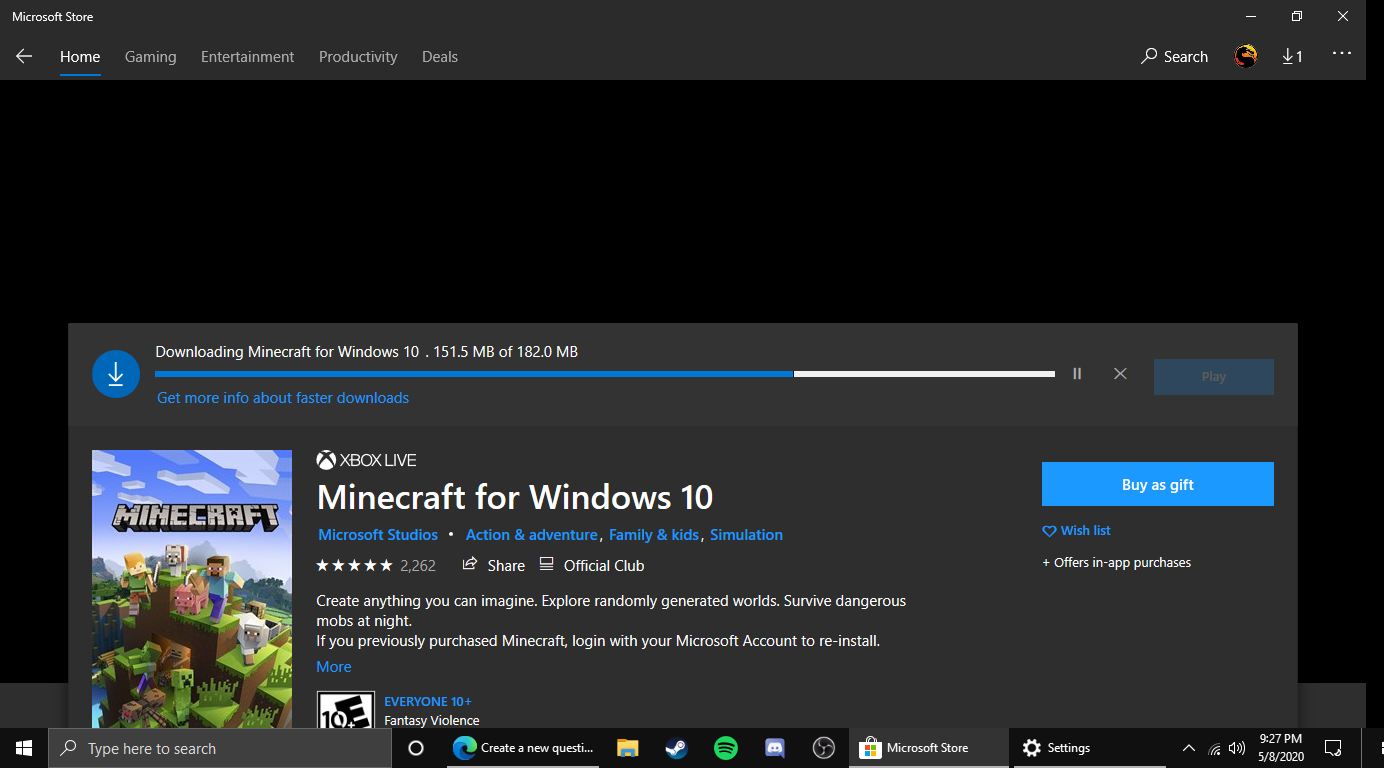Viewport: 1384px width, 768px height.
Task: Open Microsoft Studios publisher link
Action: (x=378, y=535)
